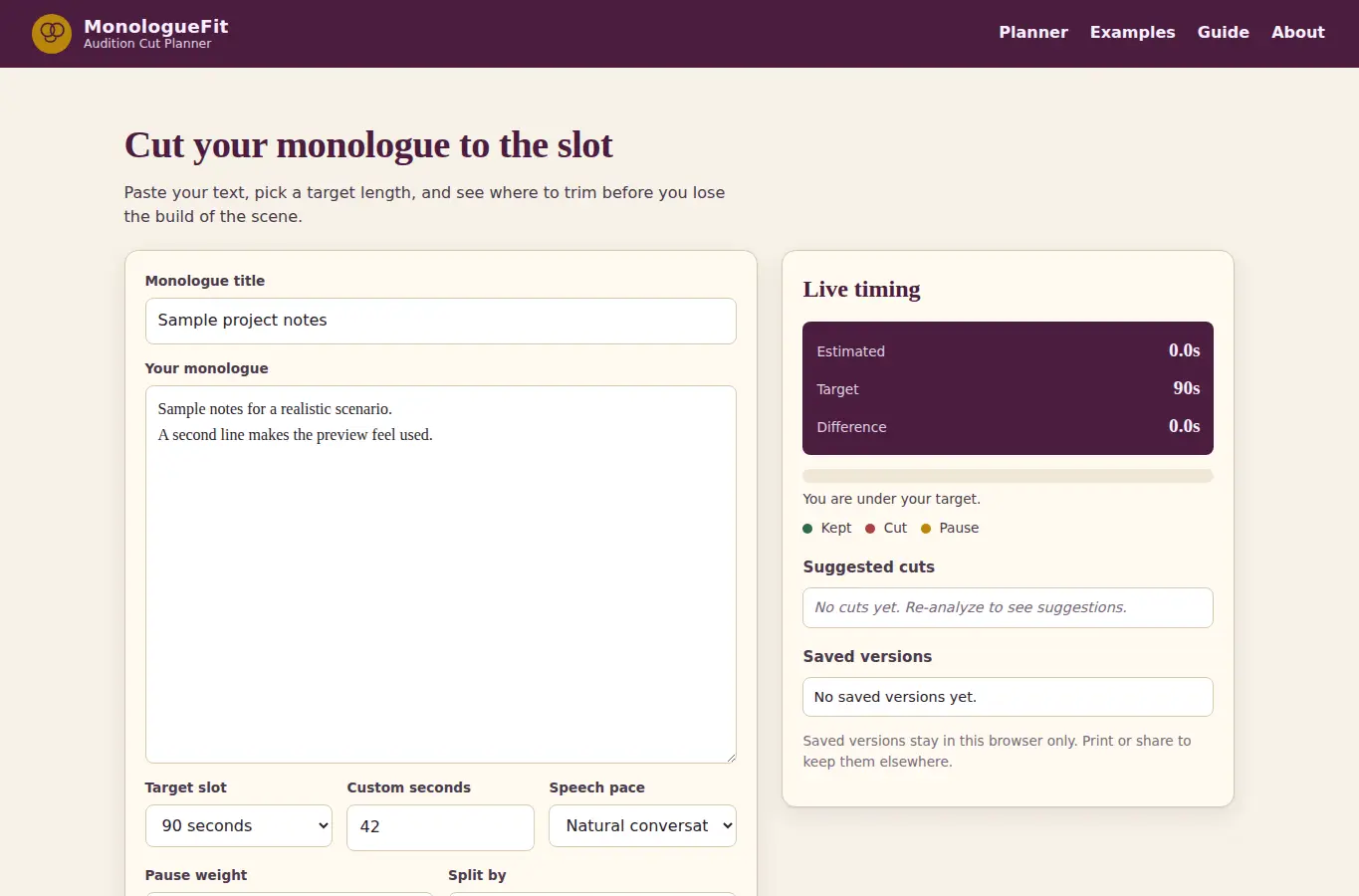Click the Target 90s value

point(1186,388)
